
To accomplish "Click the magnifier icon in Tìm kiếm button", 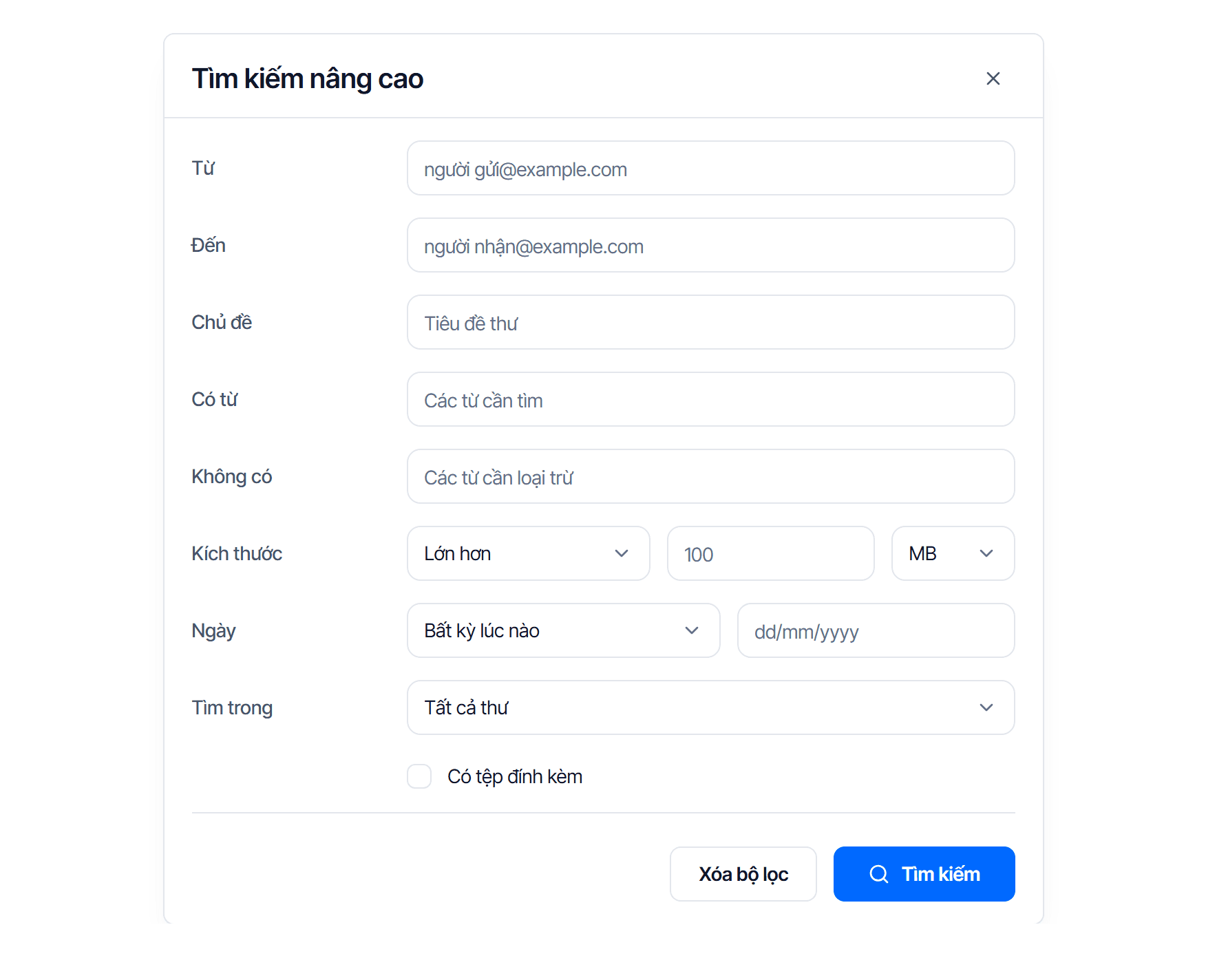I will coord(879,874).
